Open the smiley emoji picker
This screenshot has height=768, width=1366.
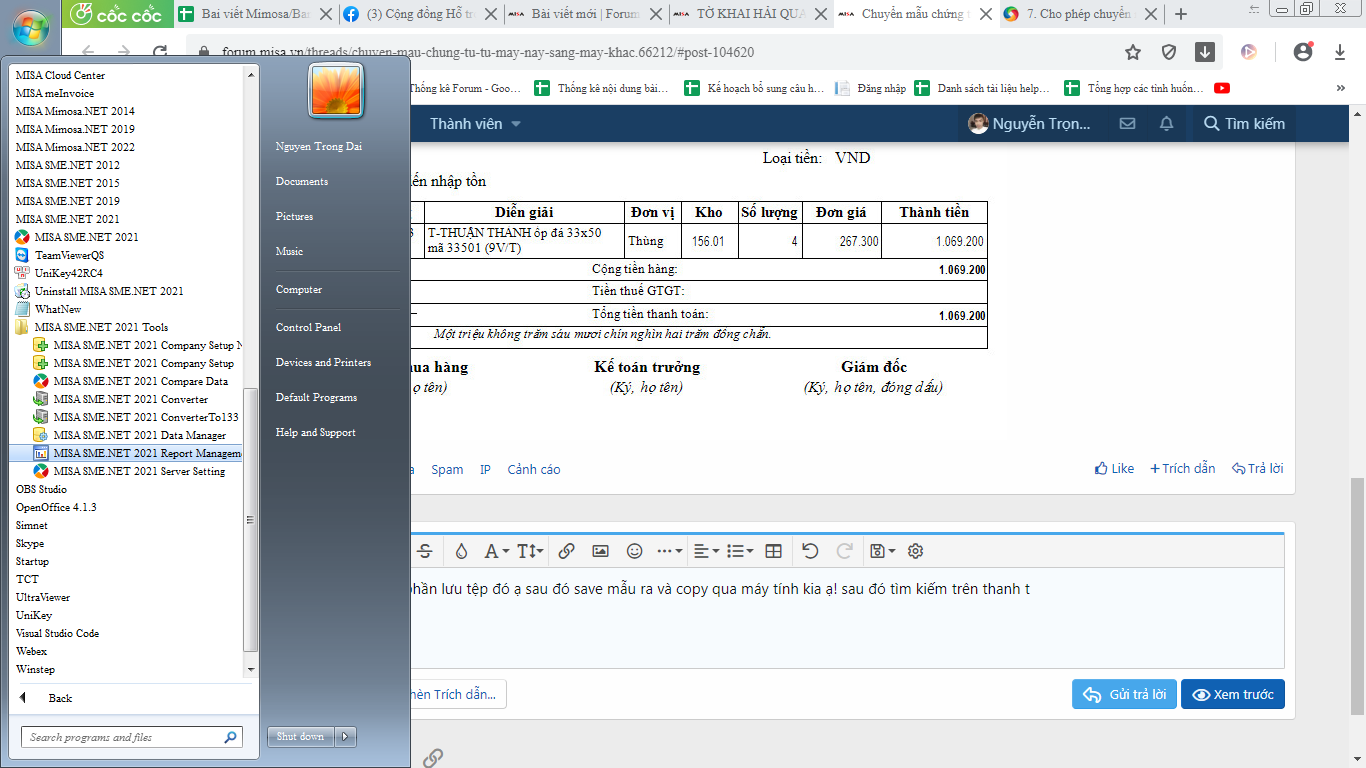click(634, 551)
